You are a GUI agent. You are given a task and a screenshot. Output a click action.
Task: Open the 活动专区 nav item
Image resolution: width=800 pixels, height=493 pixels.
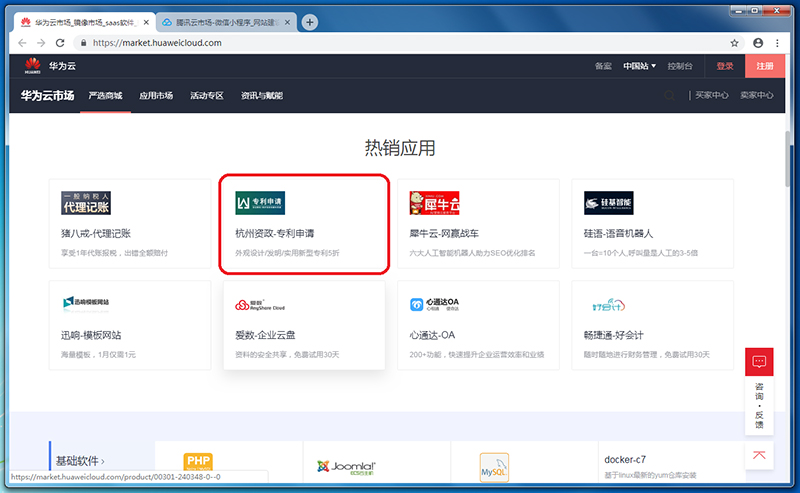207,95
